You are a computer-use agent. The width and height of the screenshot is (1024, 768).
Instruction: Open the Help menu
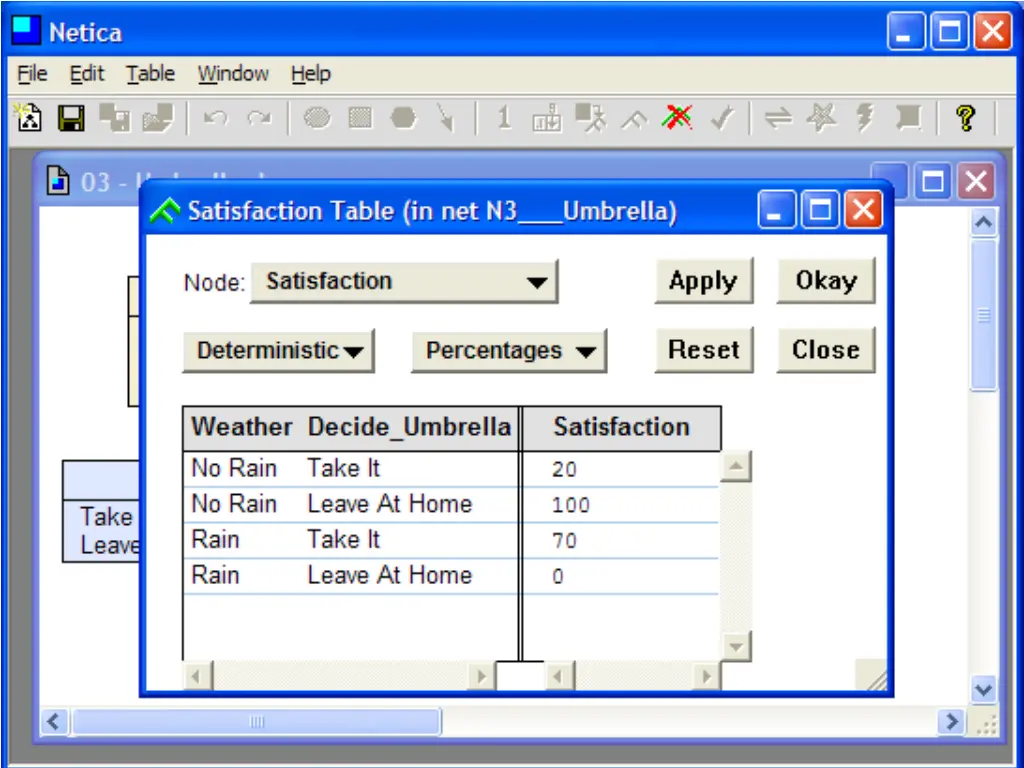[311, 74]
